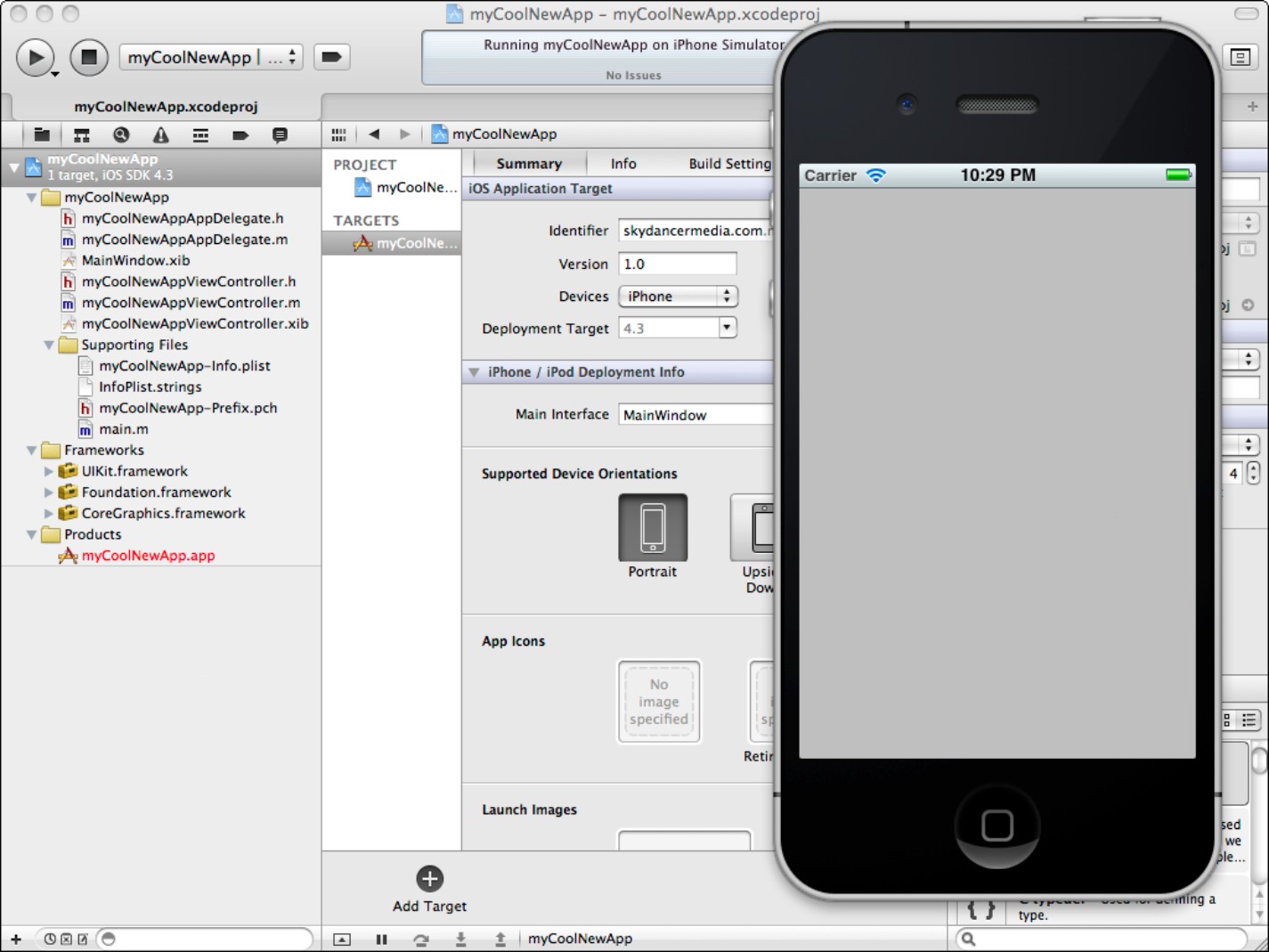Image resolution: width=1269 pixels, height=952 pixels.
Task: Show the Breakpoint navigator icon
Action: click(x=240, y=134)
